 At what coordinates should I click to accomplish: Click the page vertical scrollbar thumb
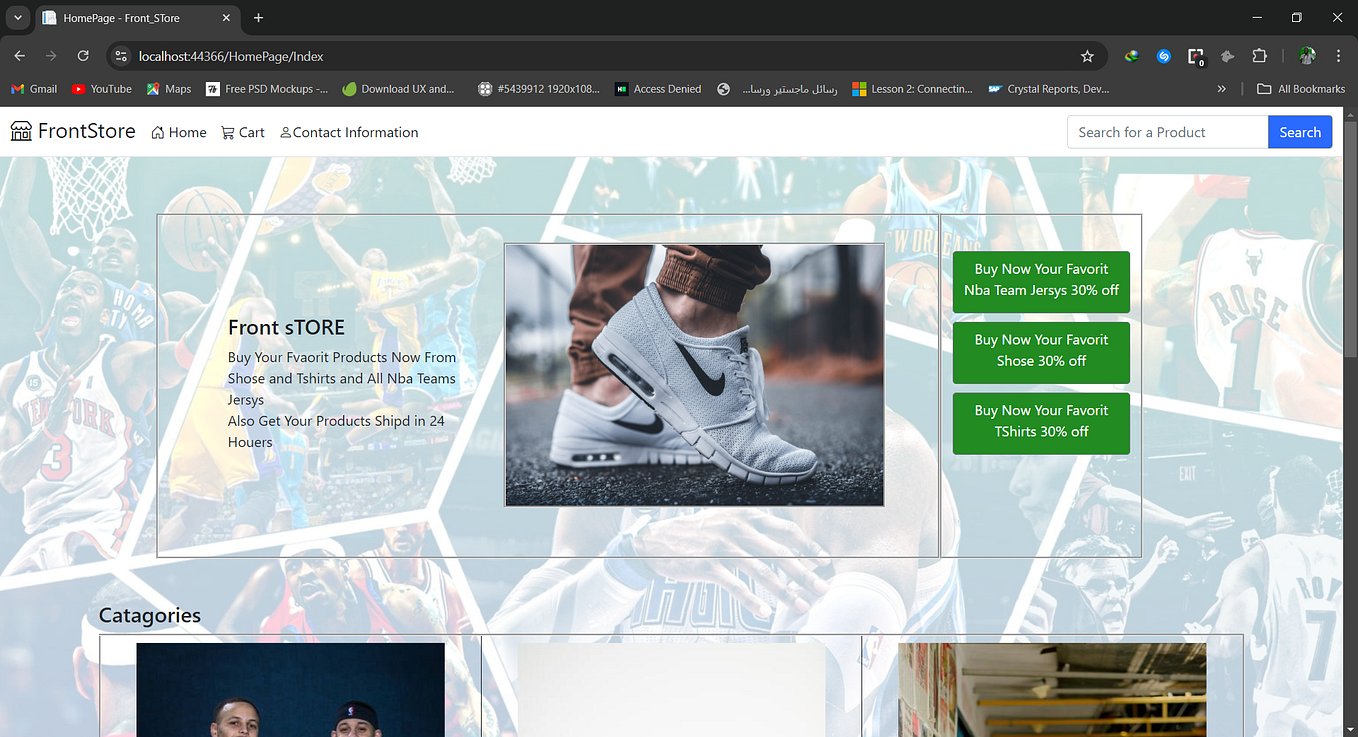point(1350,238)
